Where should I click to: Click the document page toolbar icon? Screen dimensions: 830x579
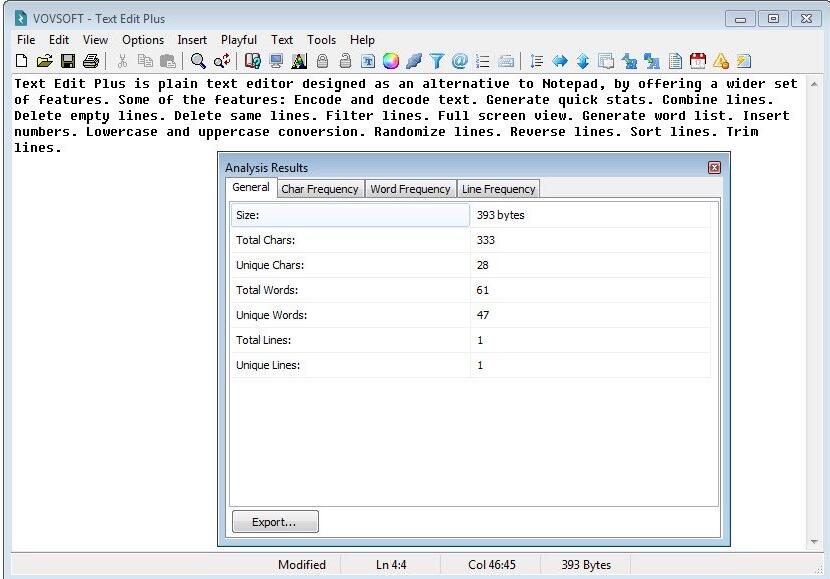(675, 61)
